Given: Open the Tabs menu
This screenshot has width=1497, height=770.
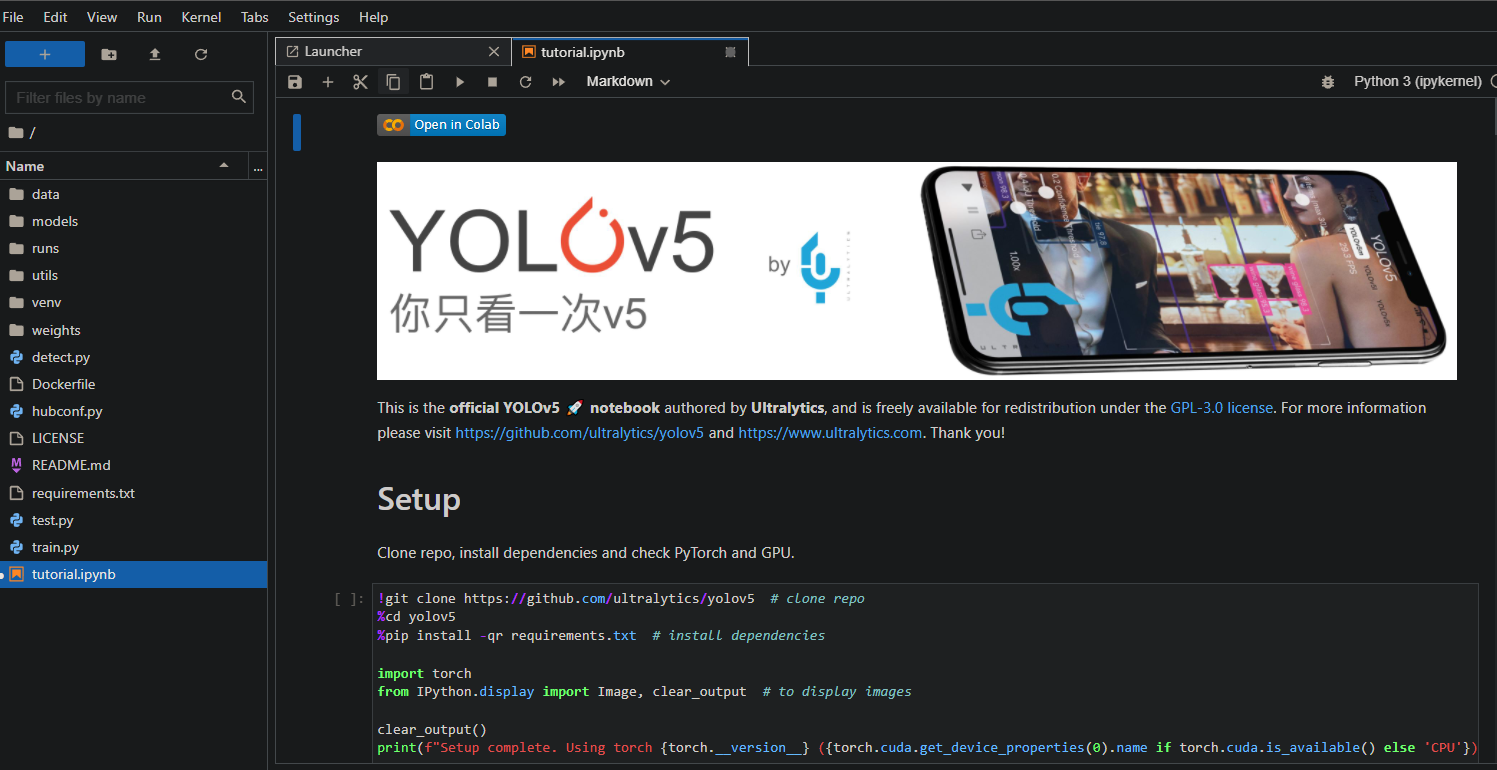Looking at the screenshot, I should point(255,17).
